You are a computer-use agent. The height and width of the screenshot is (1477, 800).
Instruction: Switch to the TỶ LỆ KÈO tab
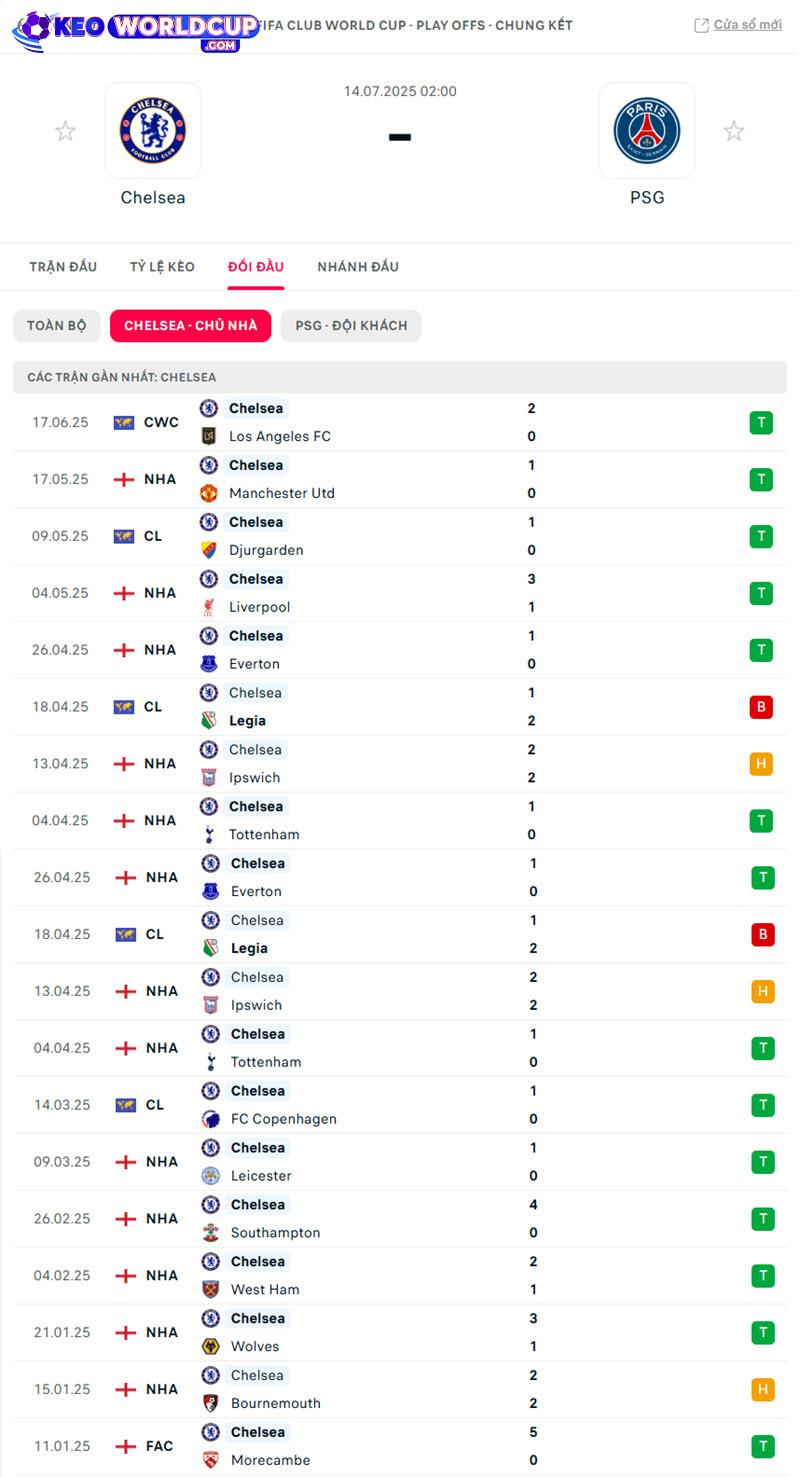(x=162, y=267)
